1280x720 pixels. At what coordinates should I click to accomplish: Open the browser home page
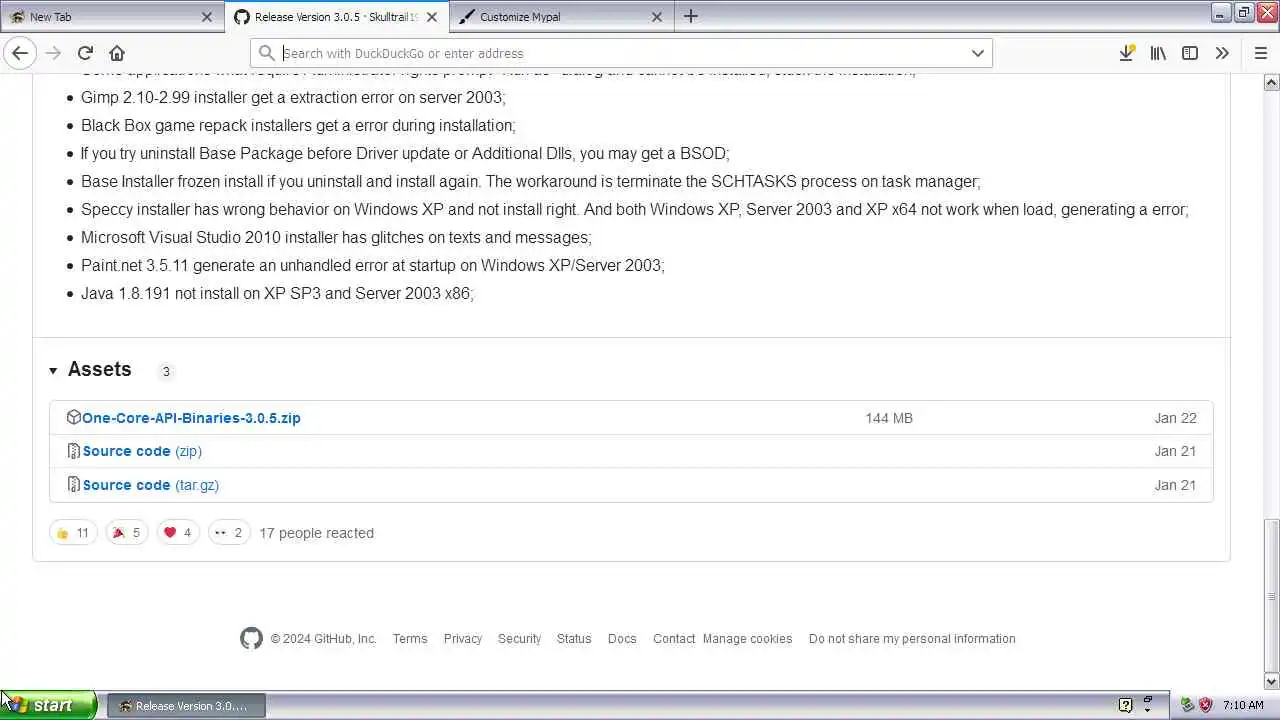(x=117, y=53)
